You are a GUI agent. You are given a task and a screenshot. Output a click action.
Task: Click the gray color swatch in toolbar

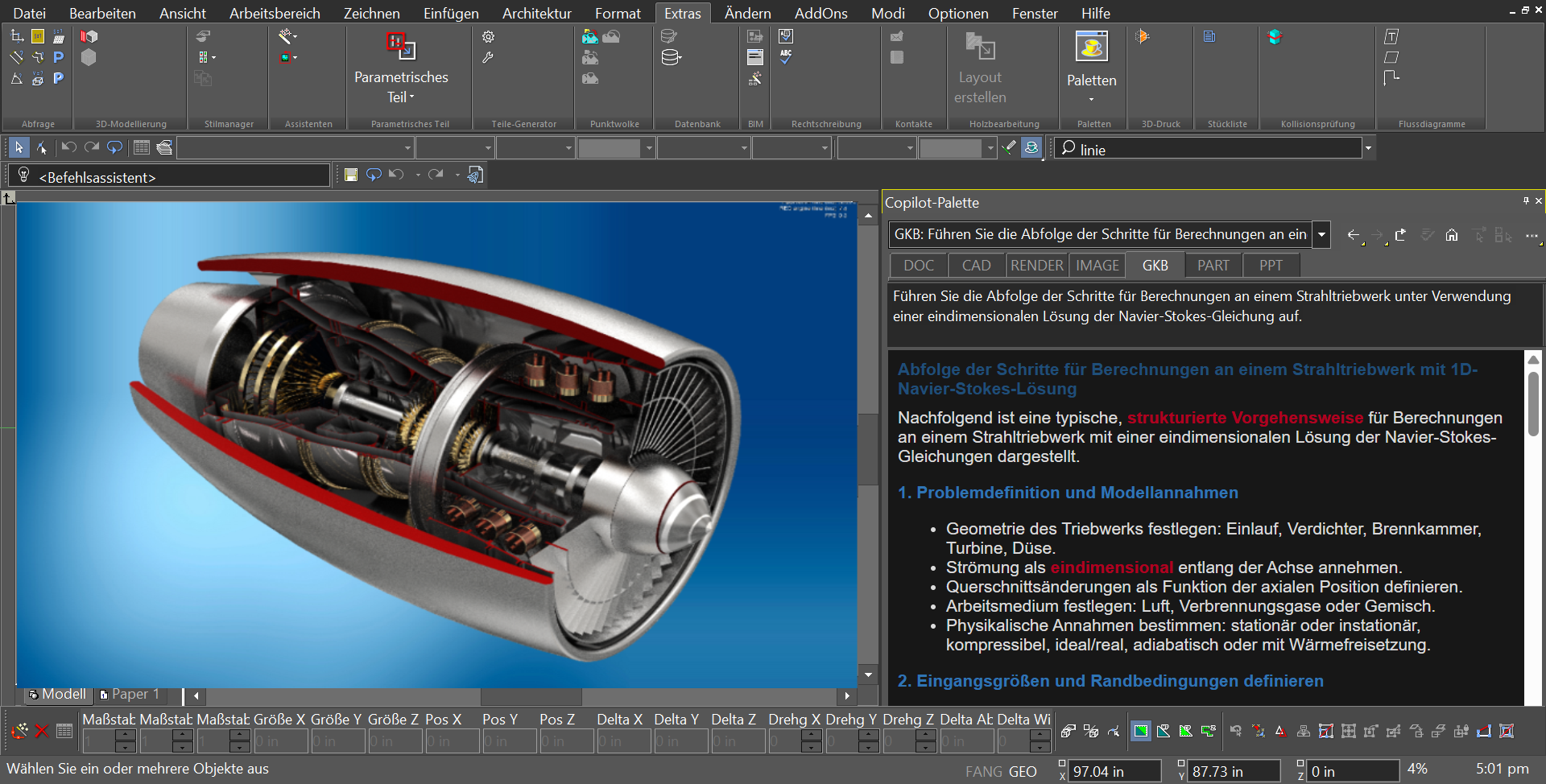pyautogui.click(x=610, y=148)
